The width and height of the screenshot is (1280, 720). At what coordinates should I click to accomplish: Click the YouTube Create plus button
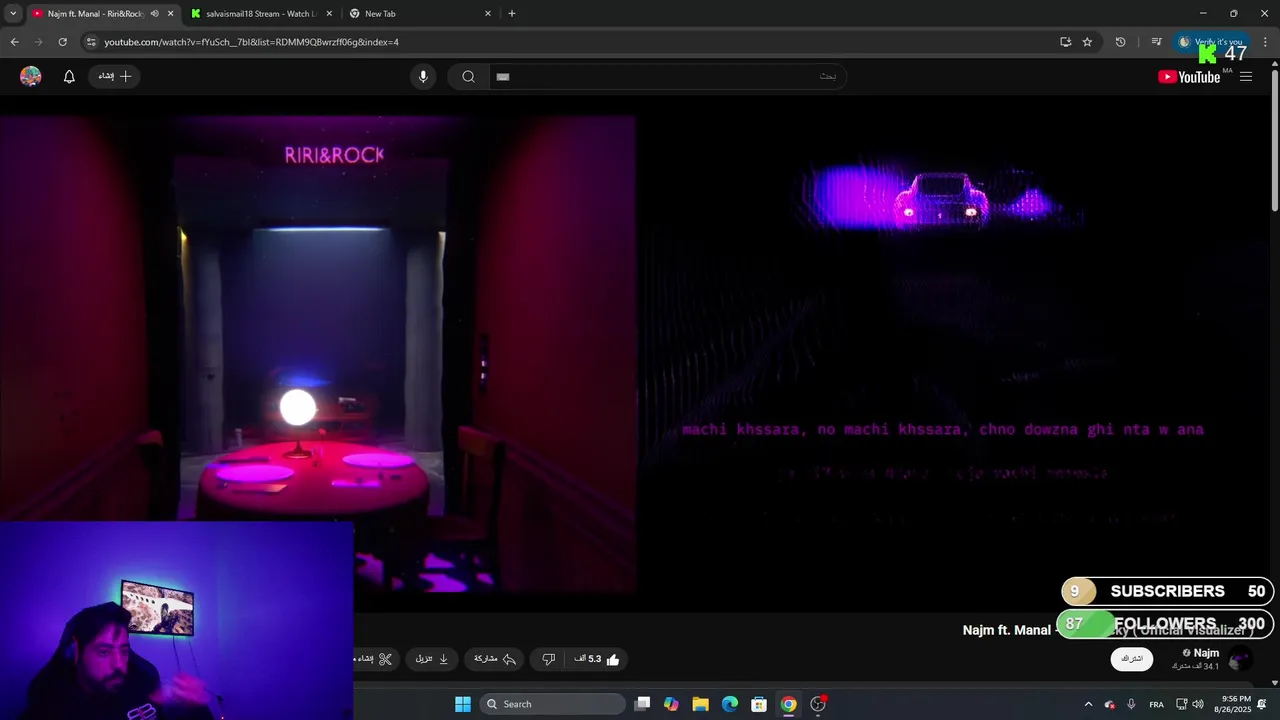(115, 76)
